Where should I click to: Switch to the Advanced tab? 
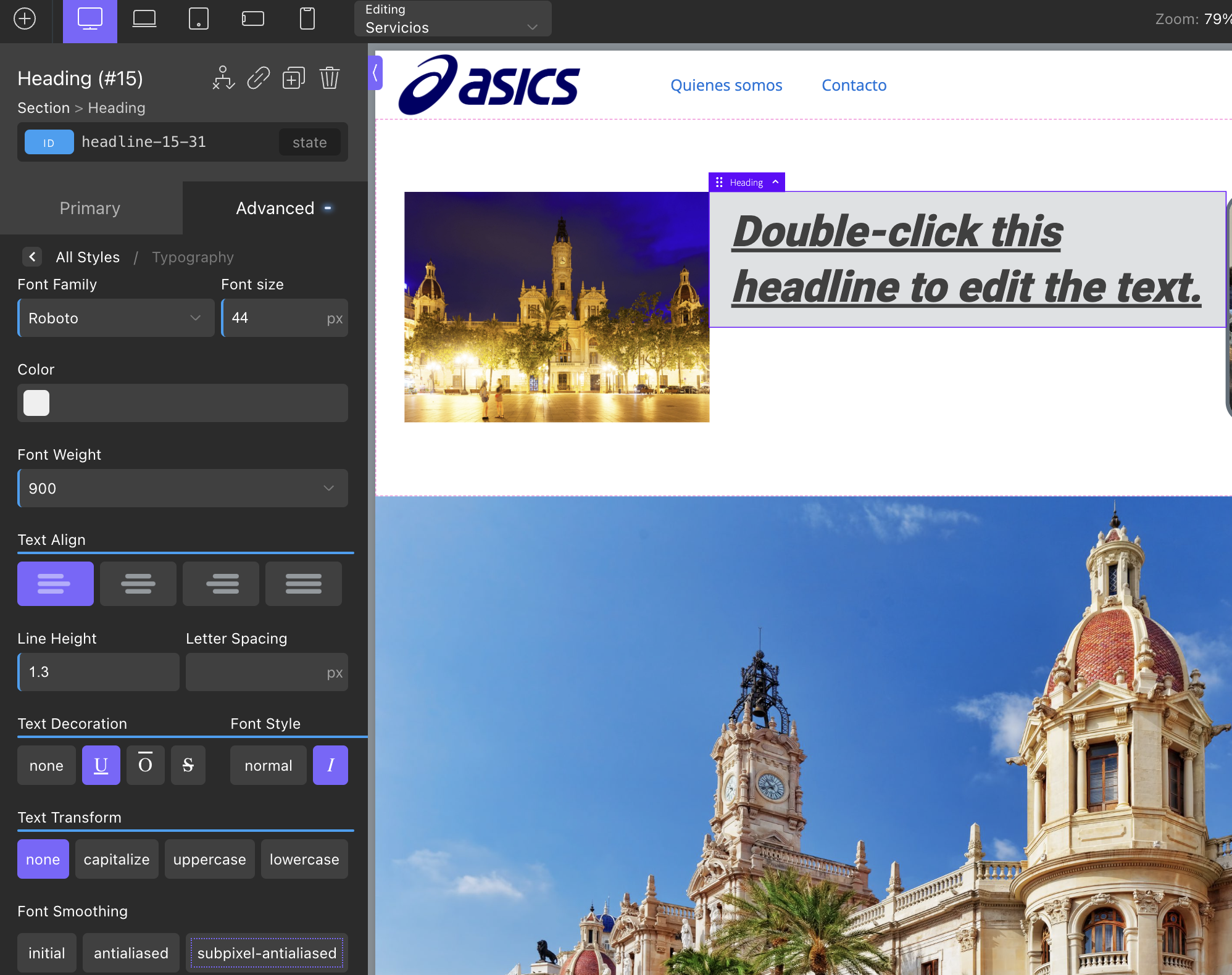[275, 209]
